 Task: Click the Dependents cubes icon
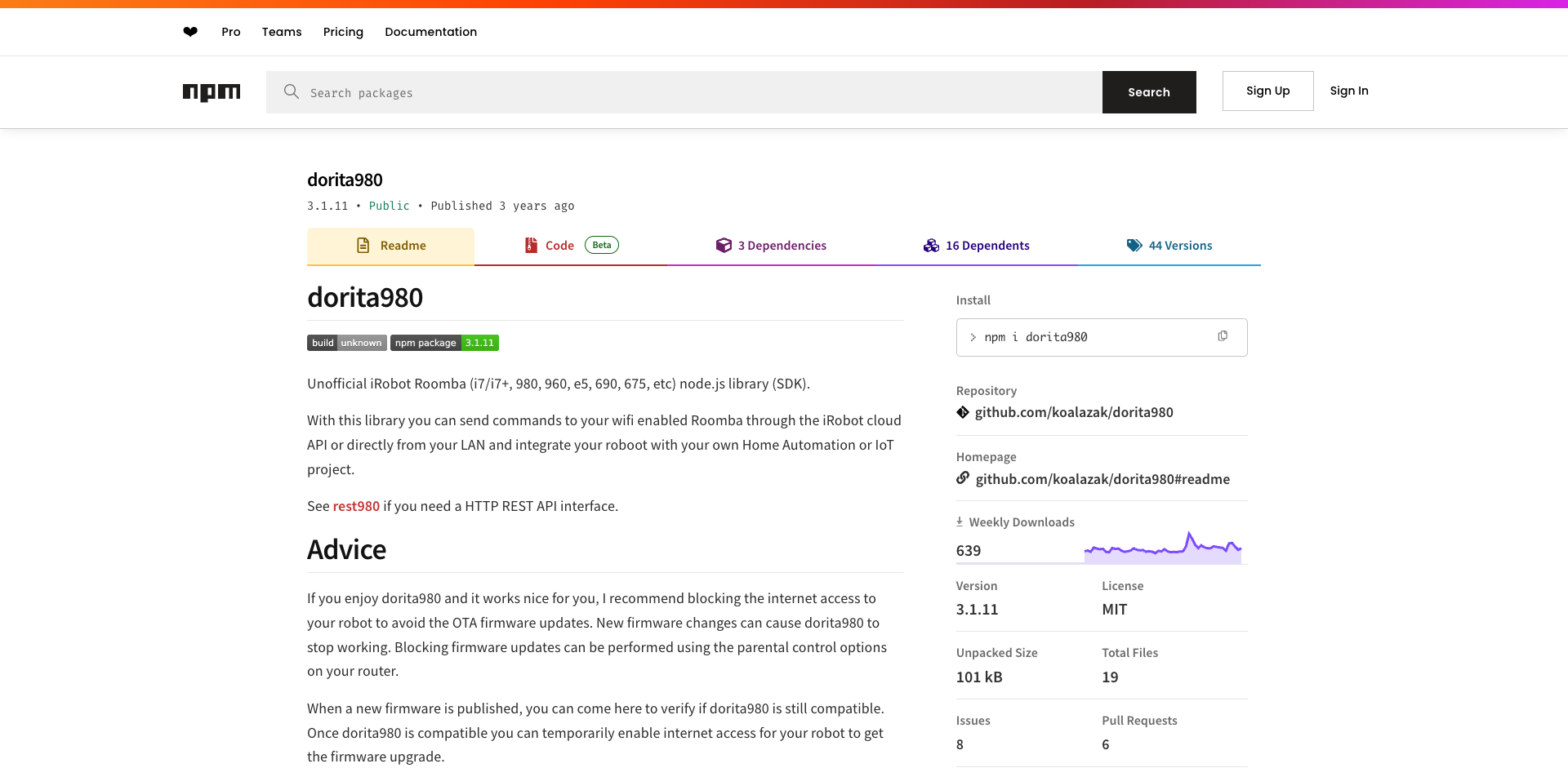click(x=931, y=245)
